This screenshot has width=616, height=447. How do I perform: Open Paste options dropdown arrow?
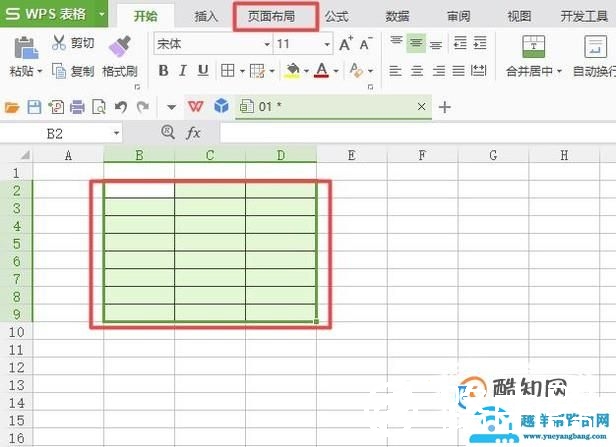(x=39, y=71)
